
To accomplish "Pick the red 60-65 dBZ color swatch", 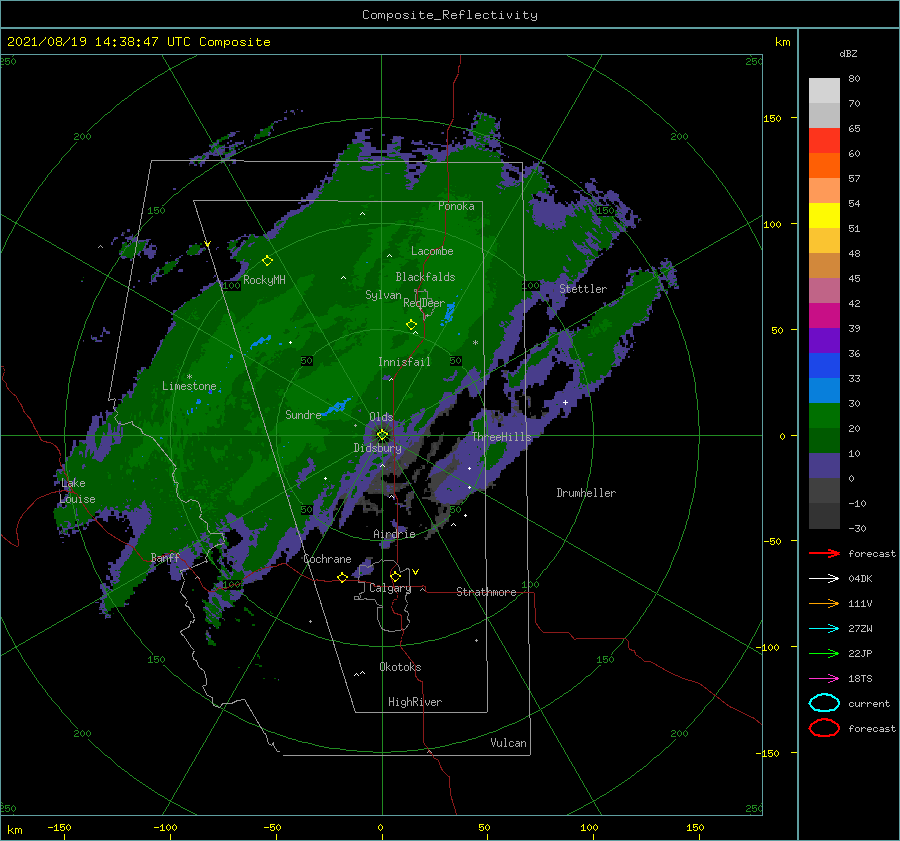I will tap(824, 140).
